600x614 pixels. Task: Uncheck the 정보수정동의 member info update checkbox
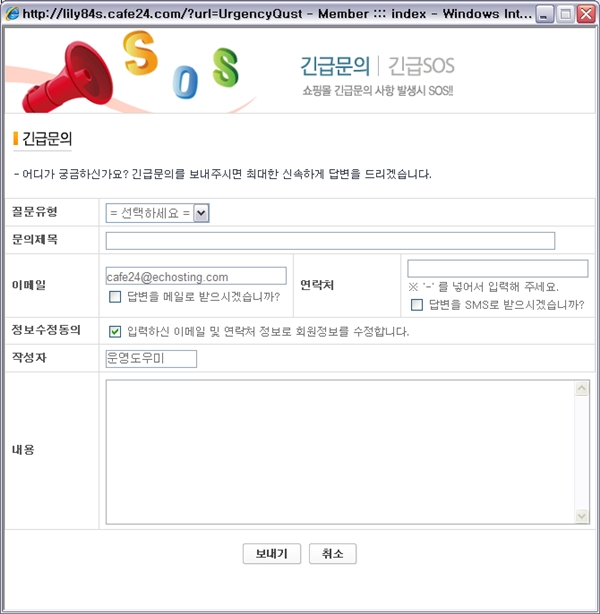coord(115,332)
